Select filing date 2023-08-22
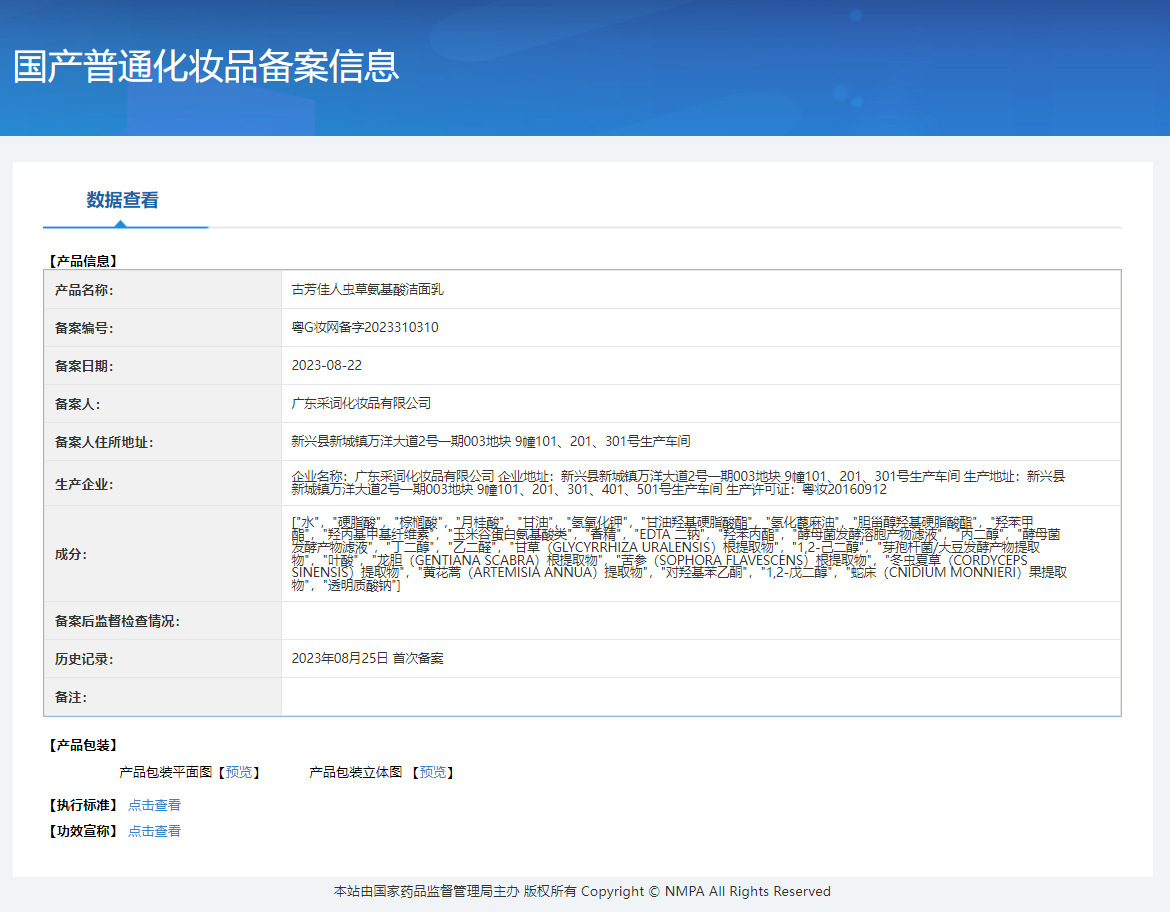Viewport: 1170px width, 912px height. [x=327, y=366]
